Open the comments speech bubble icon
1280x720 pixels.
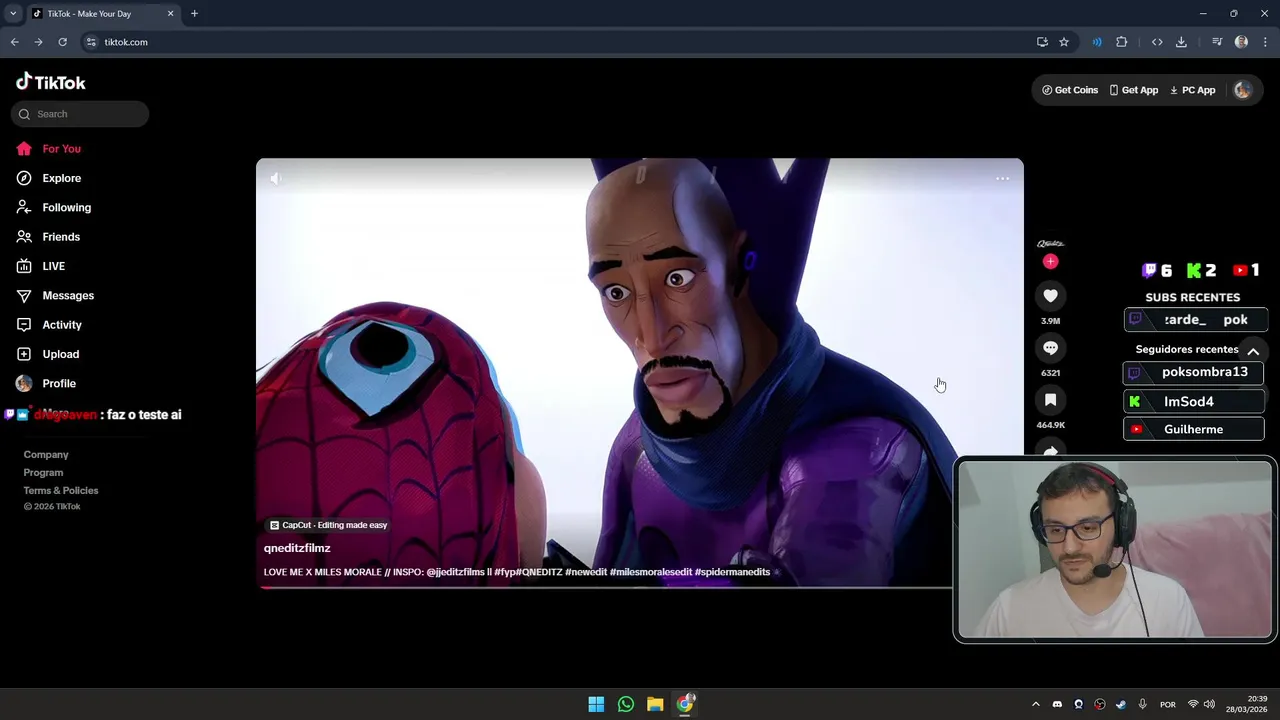coord(1050,348)
